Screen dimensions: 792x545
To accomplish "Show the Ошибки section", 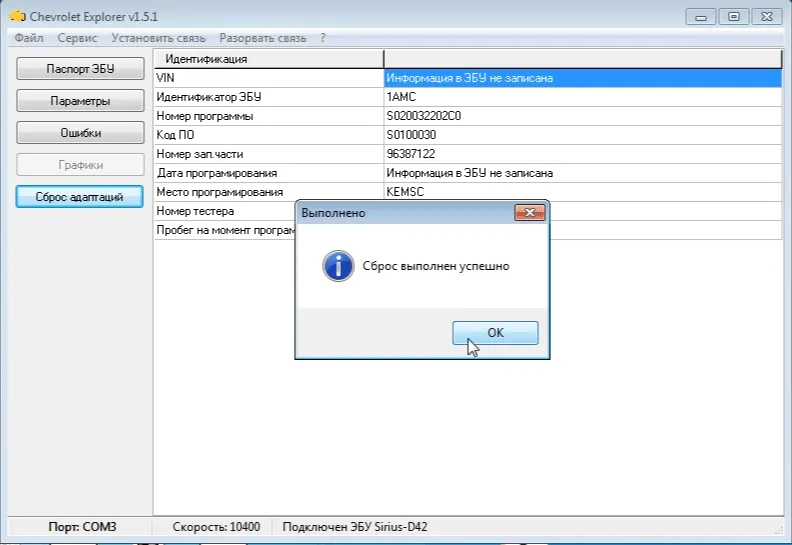I will [80, 133].
